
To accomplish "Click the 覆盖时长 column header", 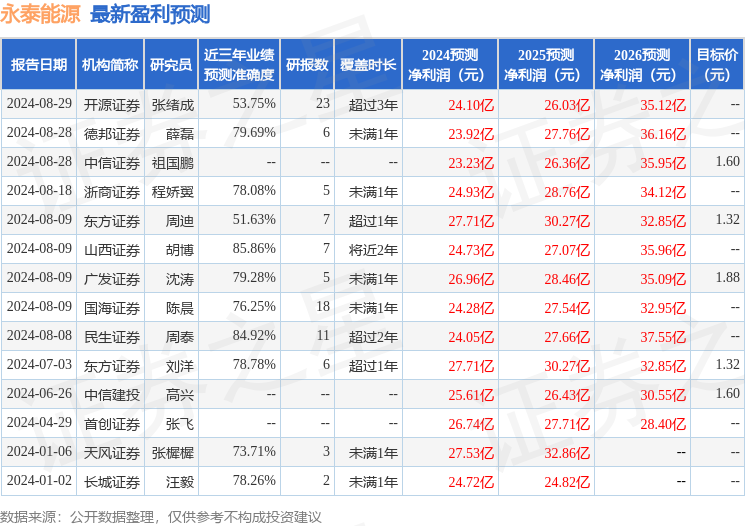I will 368,65.
